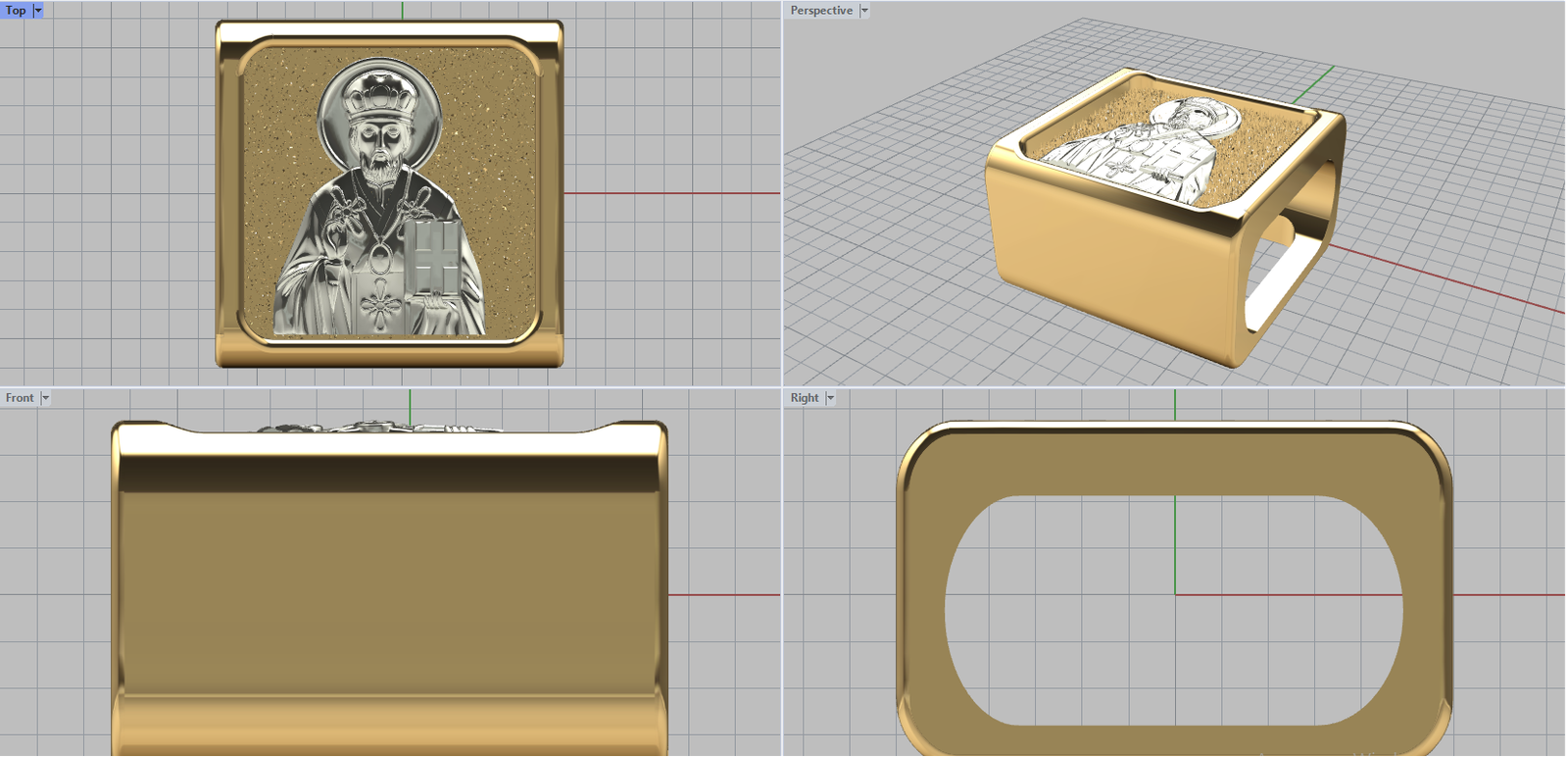This screenshot has height=757, width=1568.
Task: Expand the Right viewport menu arrow
Action: point(830,398)
